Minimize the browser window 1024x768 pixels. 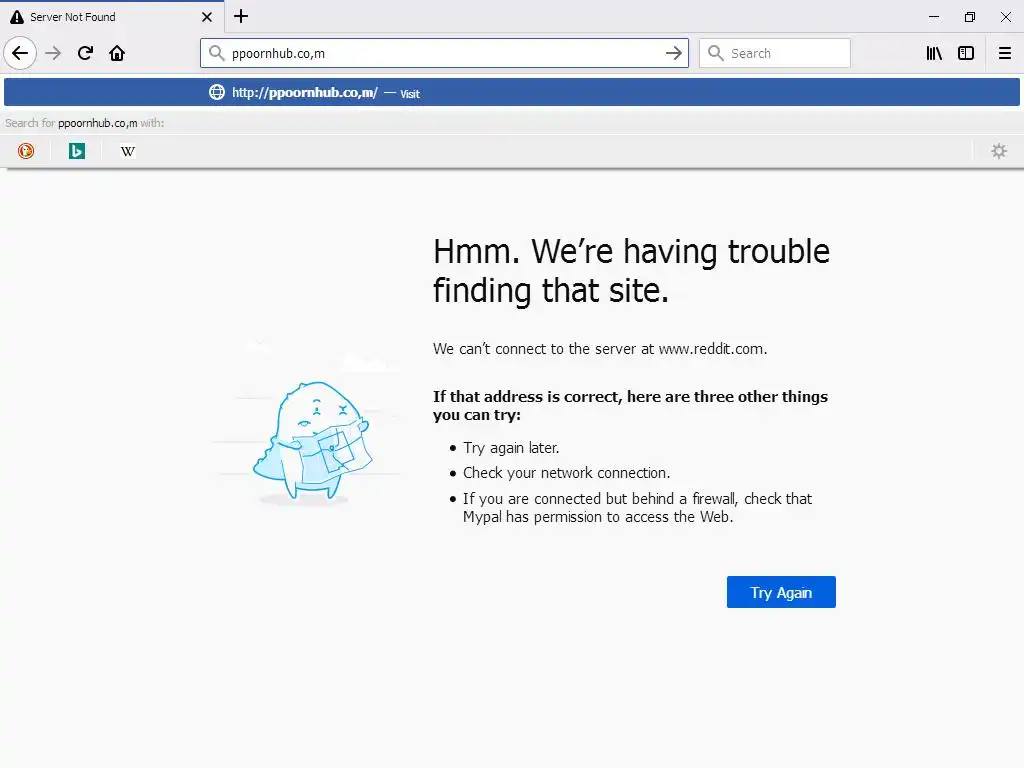(934, 17)
